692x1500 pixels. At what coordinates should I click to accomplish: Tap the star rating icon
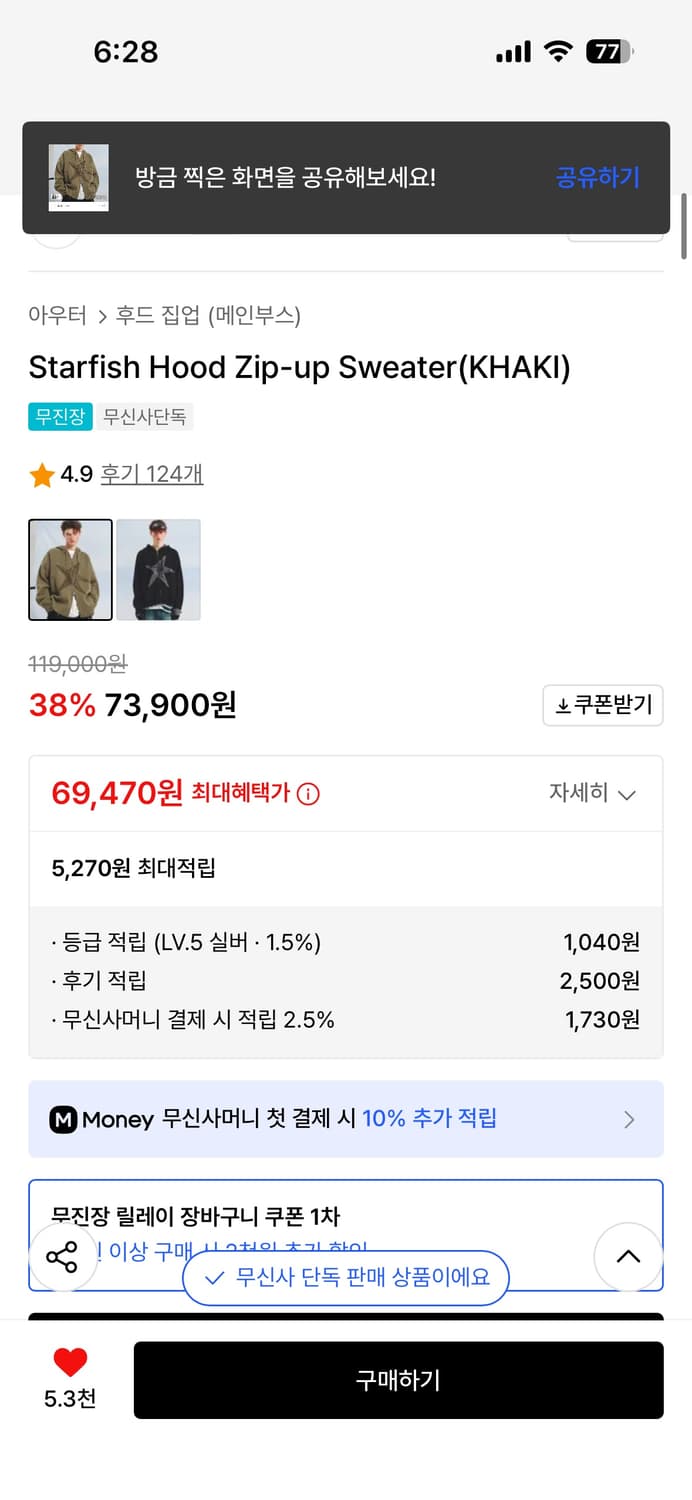pos(40,474)
